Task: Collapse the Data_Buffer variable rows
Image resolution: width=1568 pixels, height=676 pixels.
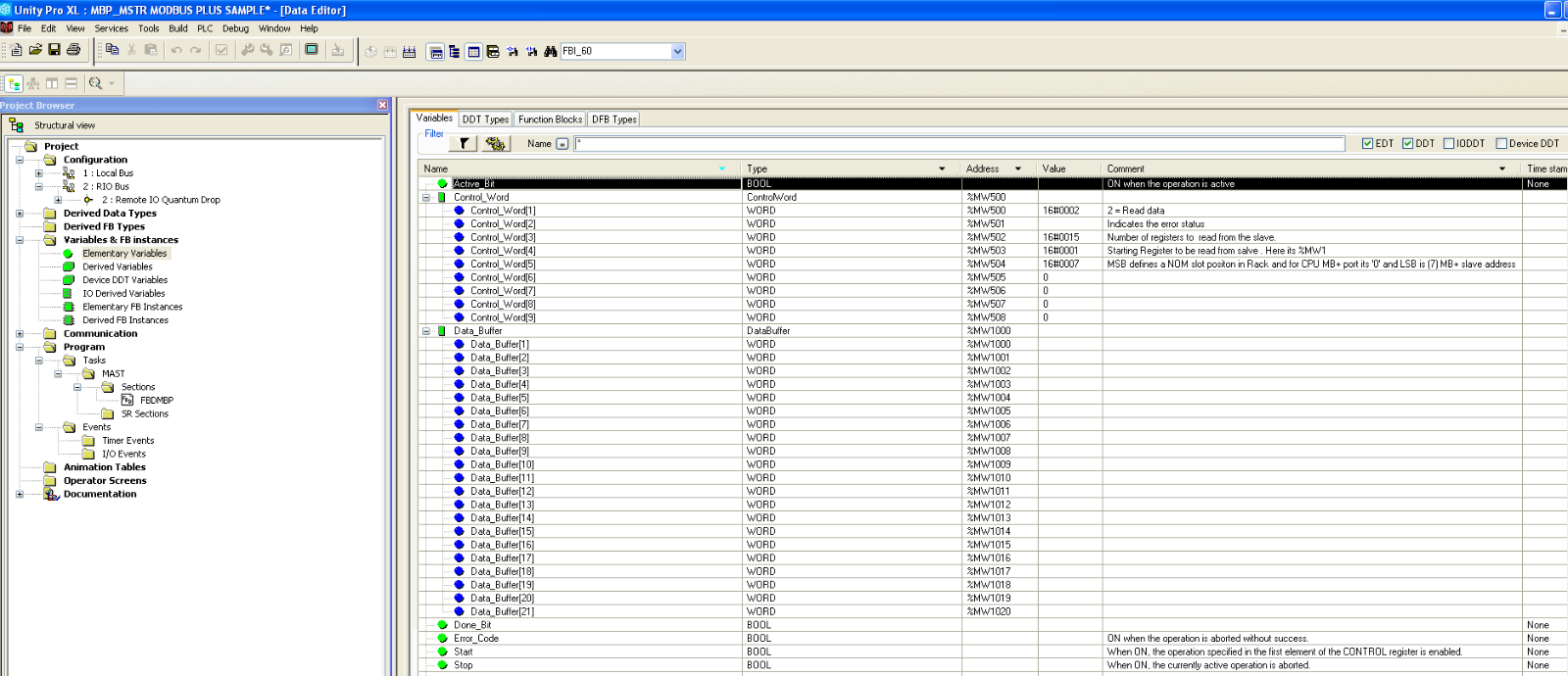Action: [x=426, y=331]
